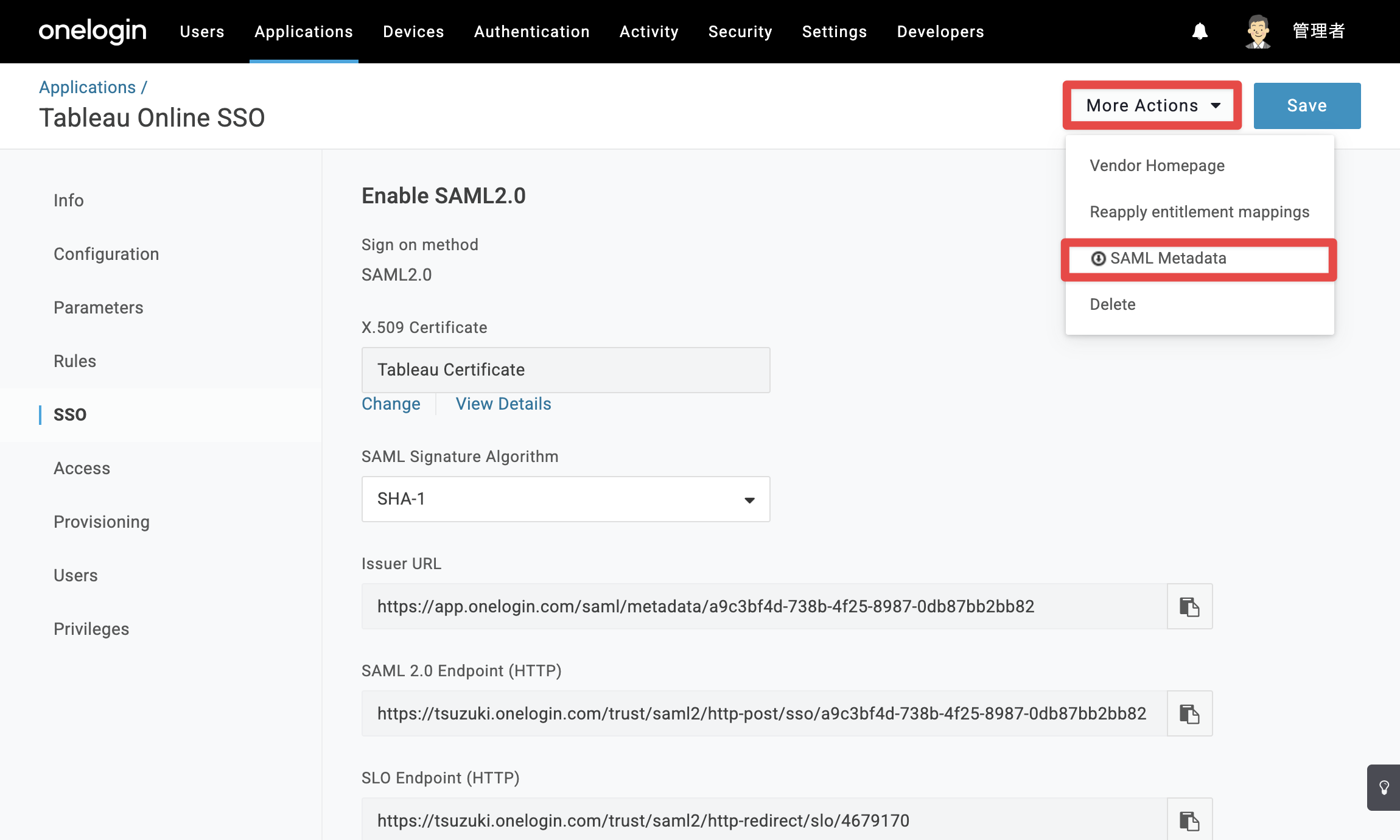1400x840 pixels.
Task: Expand the More Actions dropdown
Action: [x=1152, y=105]
